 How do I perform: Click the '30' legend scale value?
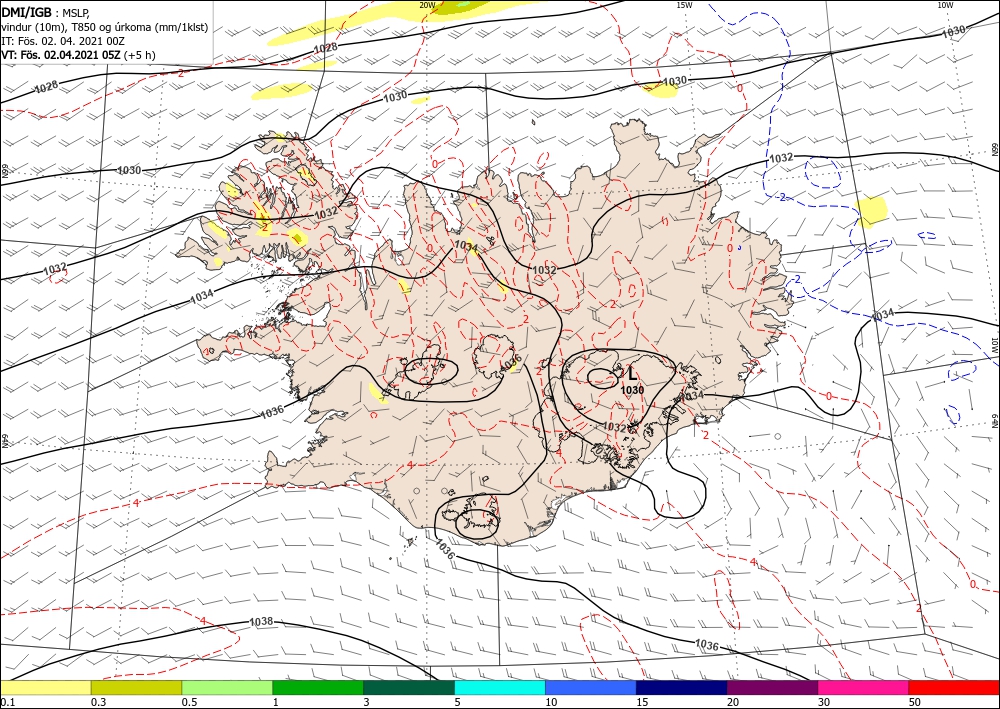click(823, 702)
